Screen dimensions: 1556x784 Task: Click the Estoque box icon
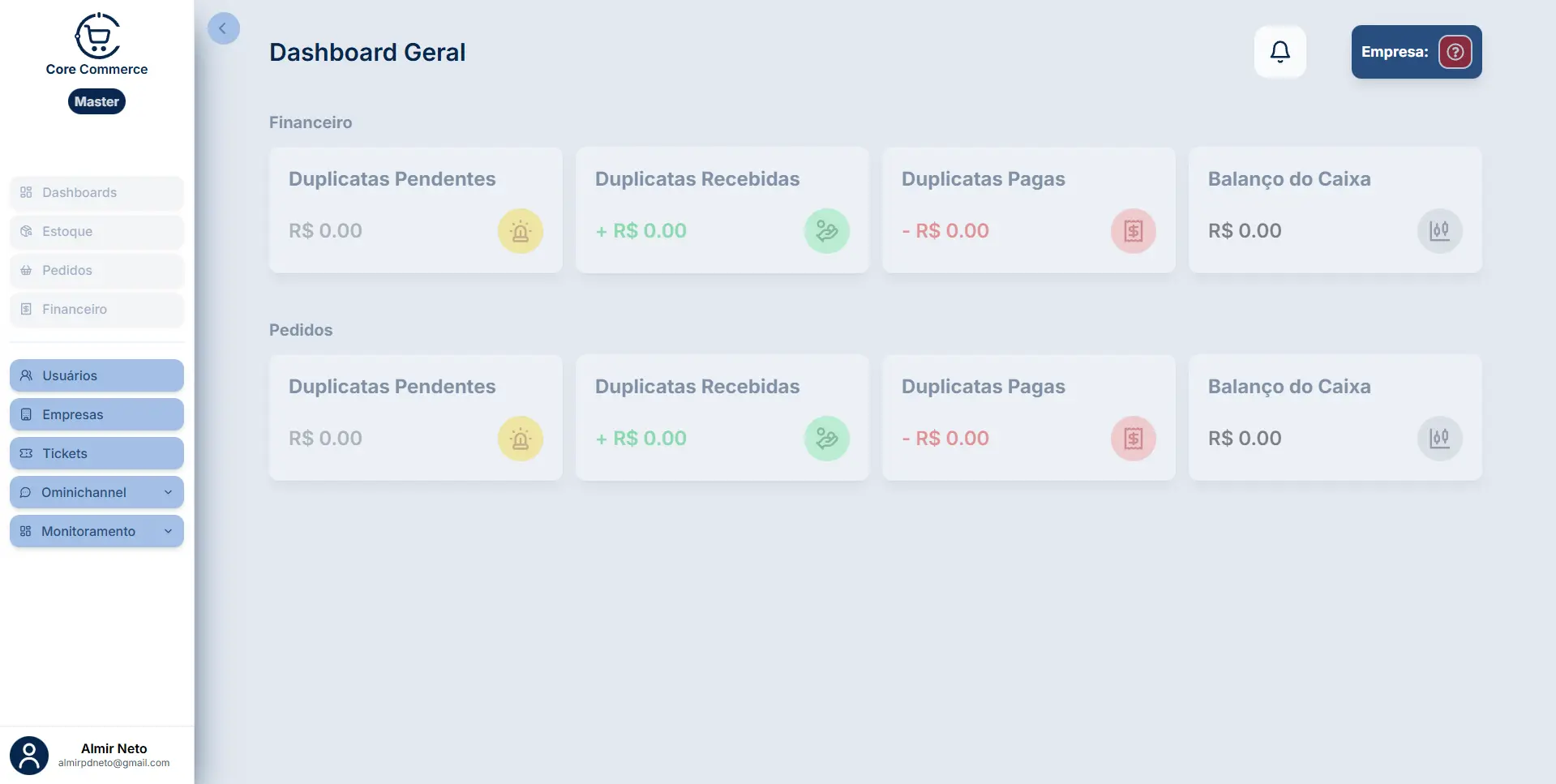(25, 231)
